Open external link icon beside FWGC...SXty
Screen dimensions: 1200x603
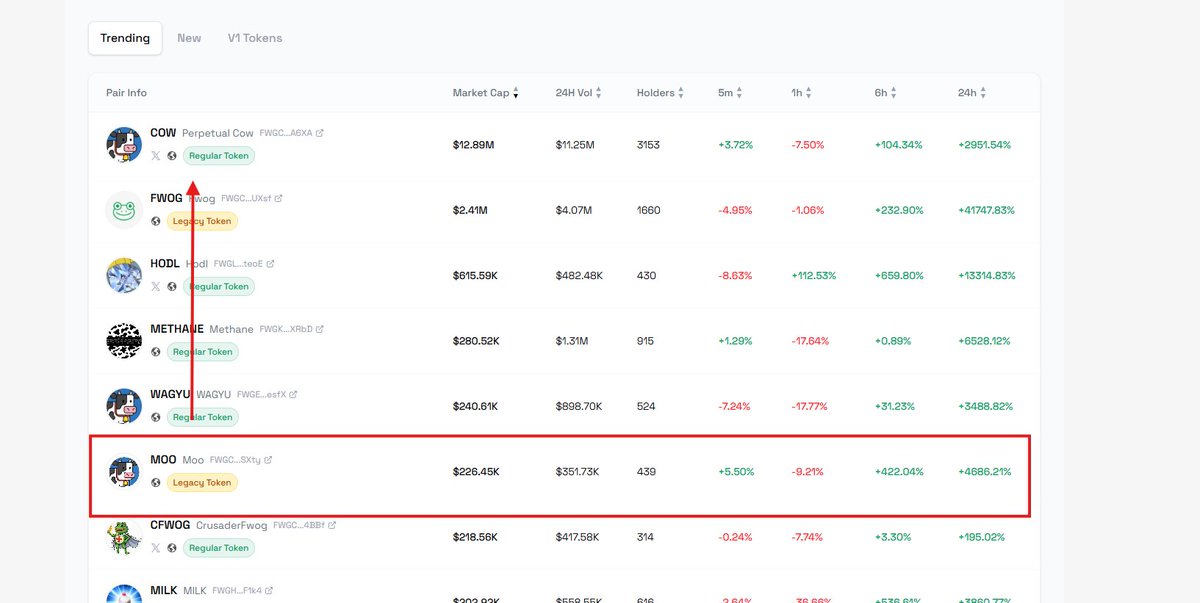268,460
